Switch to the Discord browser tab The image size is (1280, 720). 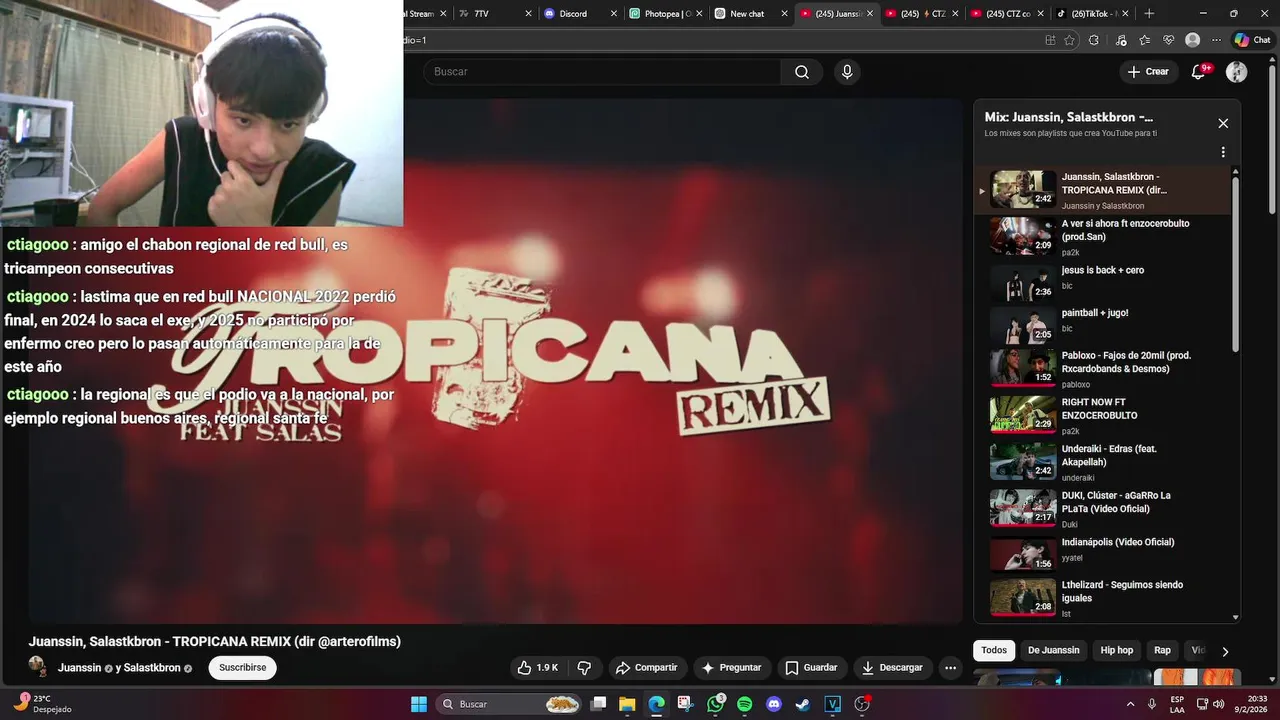tap(580, 14)
